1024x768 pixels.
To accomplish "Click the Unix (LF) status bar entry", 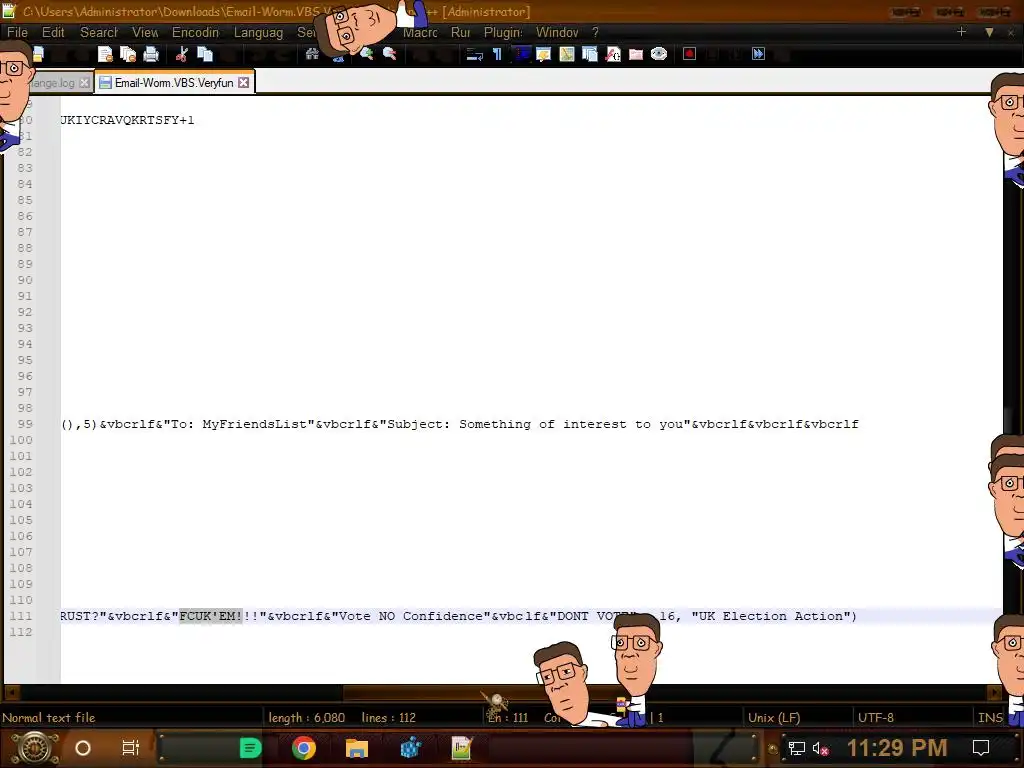I will [x=774, y=718].
